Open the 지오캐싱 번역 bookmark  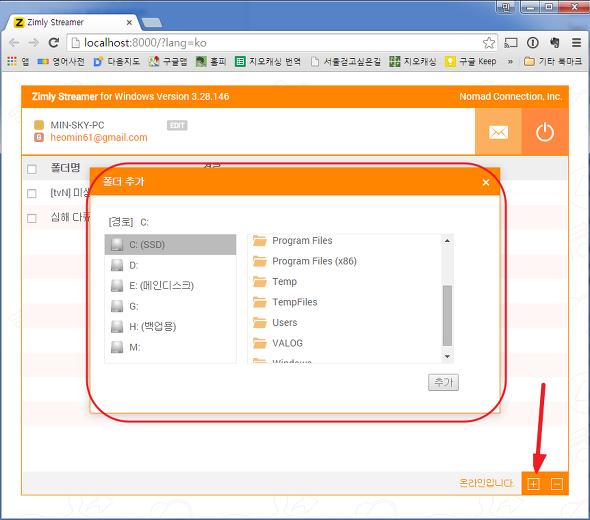[x=268, y=61]
